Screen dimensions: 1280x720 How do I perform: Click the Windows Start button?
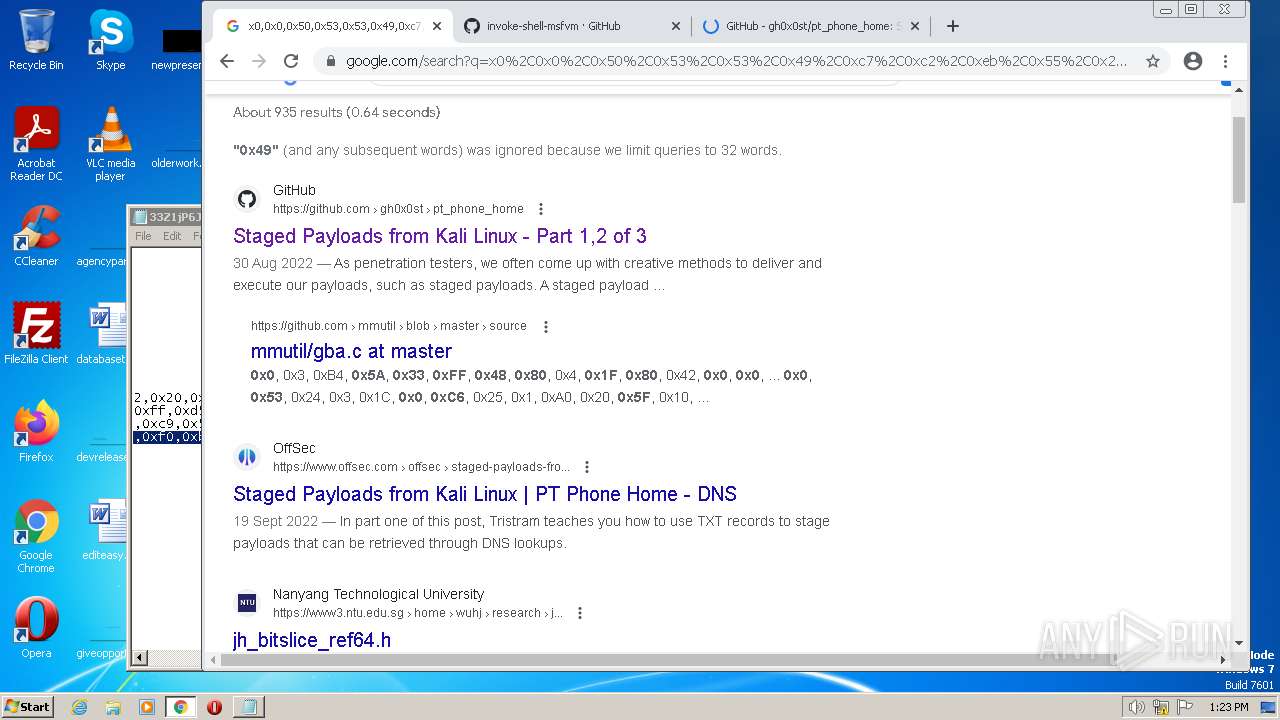(x=27, y=706)
